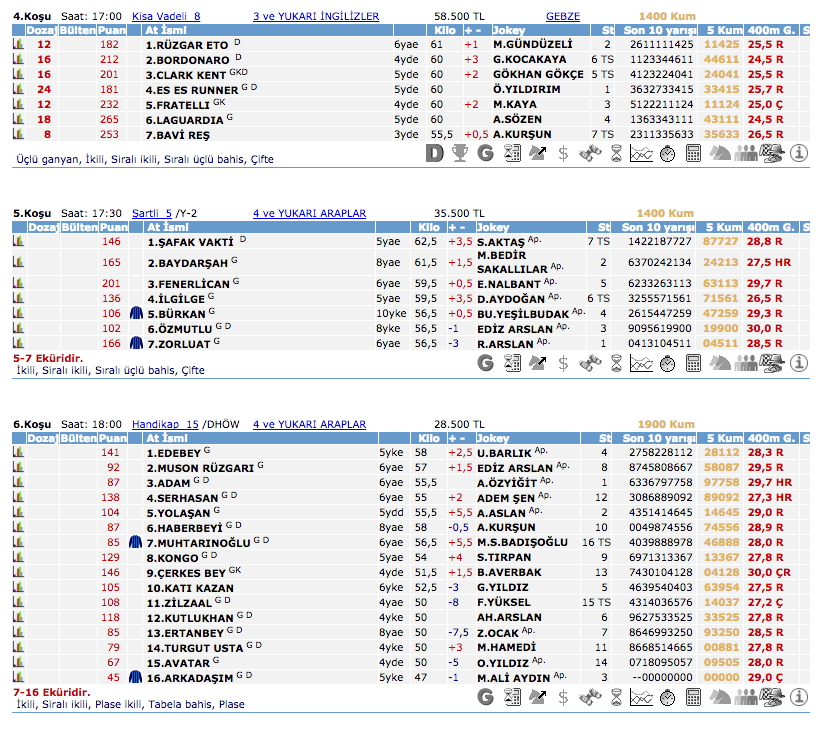The height and width of the screenshot is (731, 823).
Task: Click the dollar sign icon under race 5
Action: [564, 363]
